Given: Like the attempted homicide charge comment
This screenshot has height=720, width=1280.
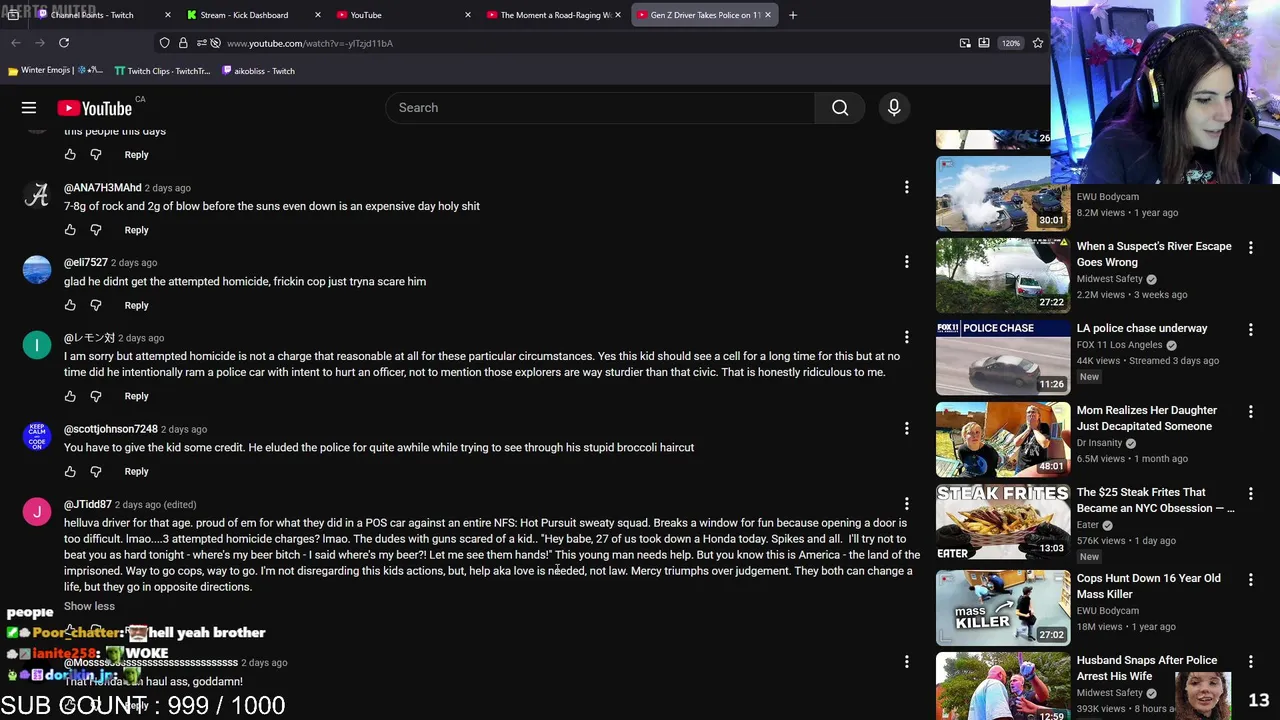Looking at the screenshot, I should 70,396.
